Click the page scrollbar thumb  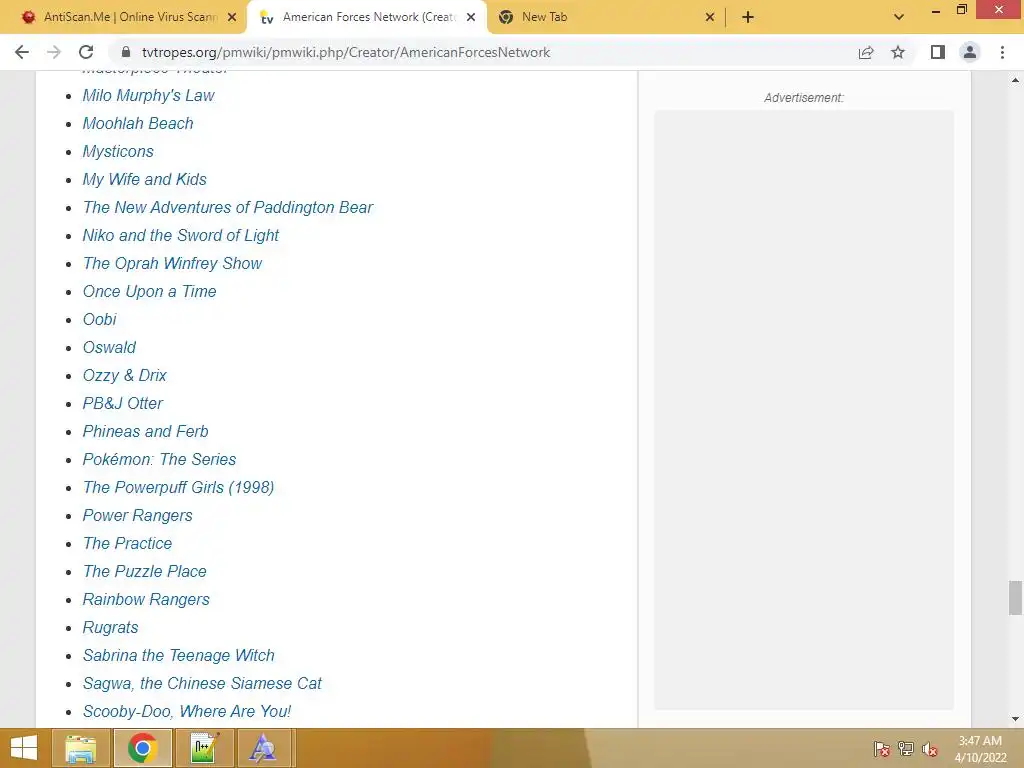click(x=1015, y=598)
